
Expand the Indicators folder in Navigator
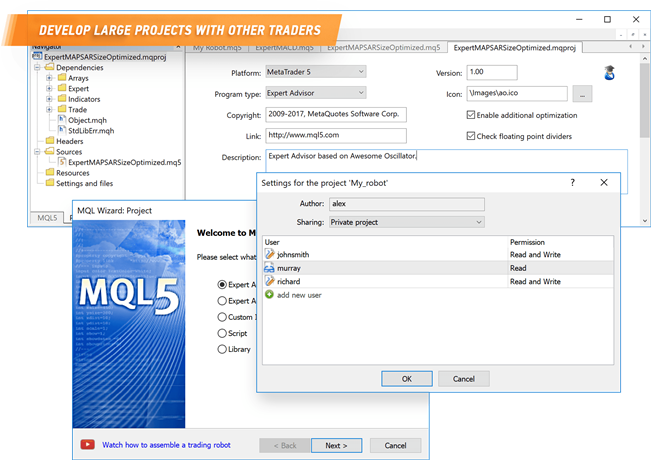[49, 99]
